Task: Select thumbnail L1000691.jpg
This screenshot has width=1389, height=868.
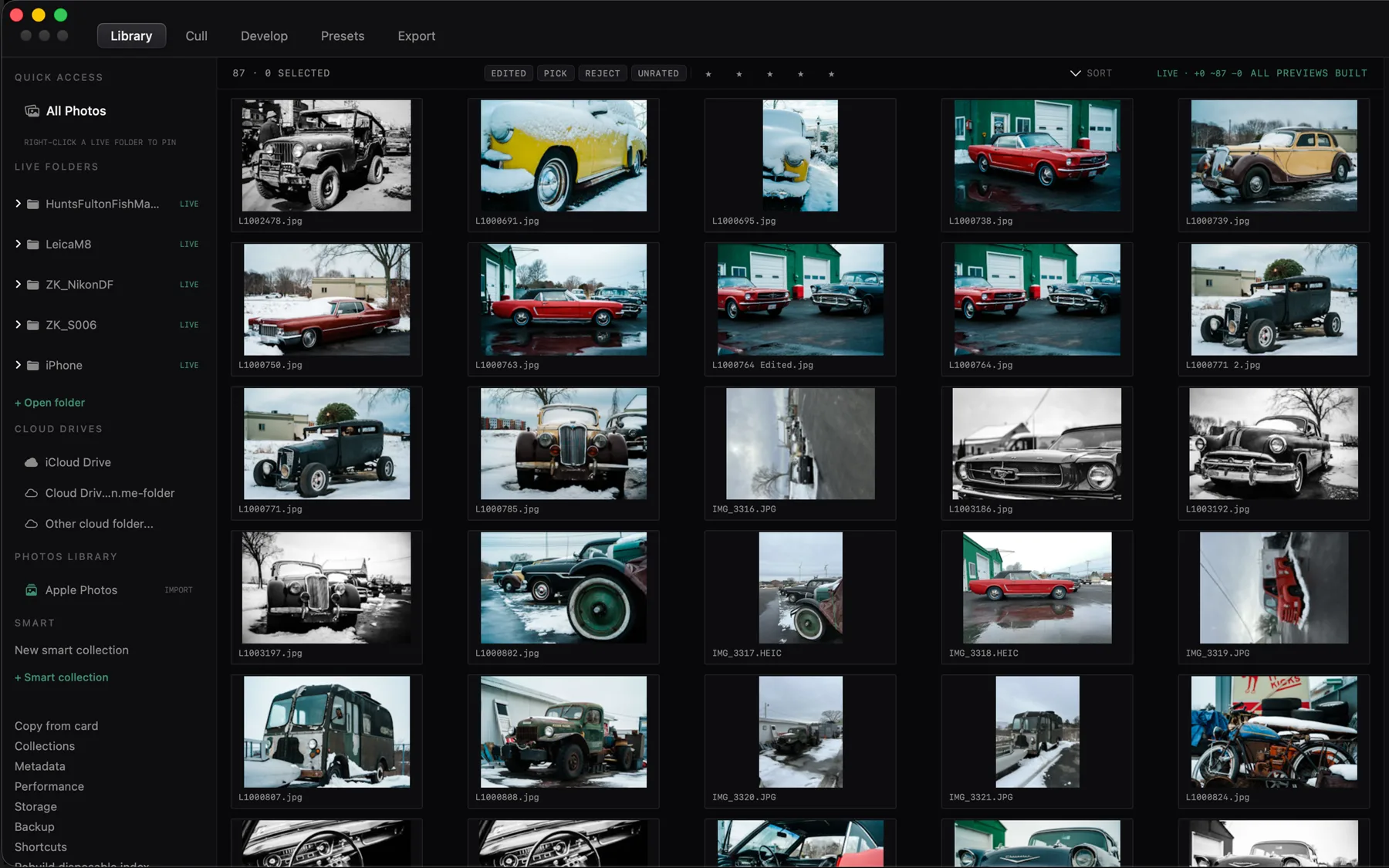Action: coord(563,155)
